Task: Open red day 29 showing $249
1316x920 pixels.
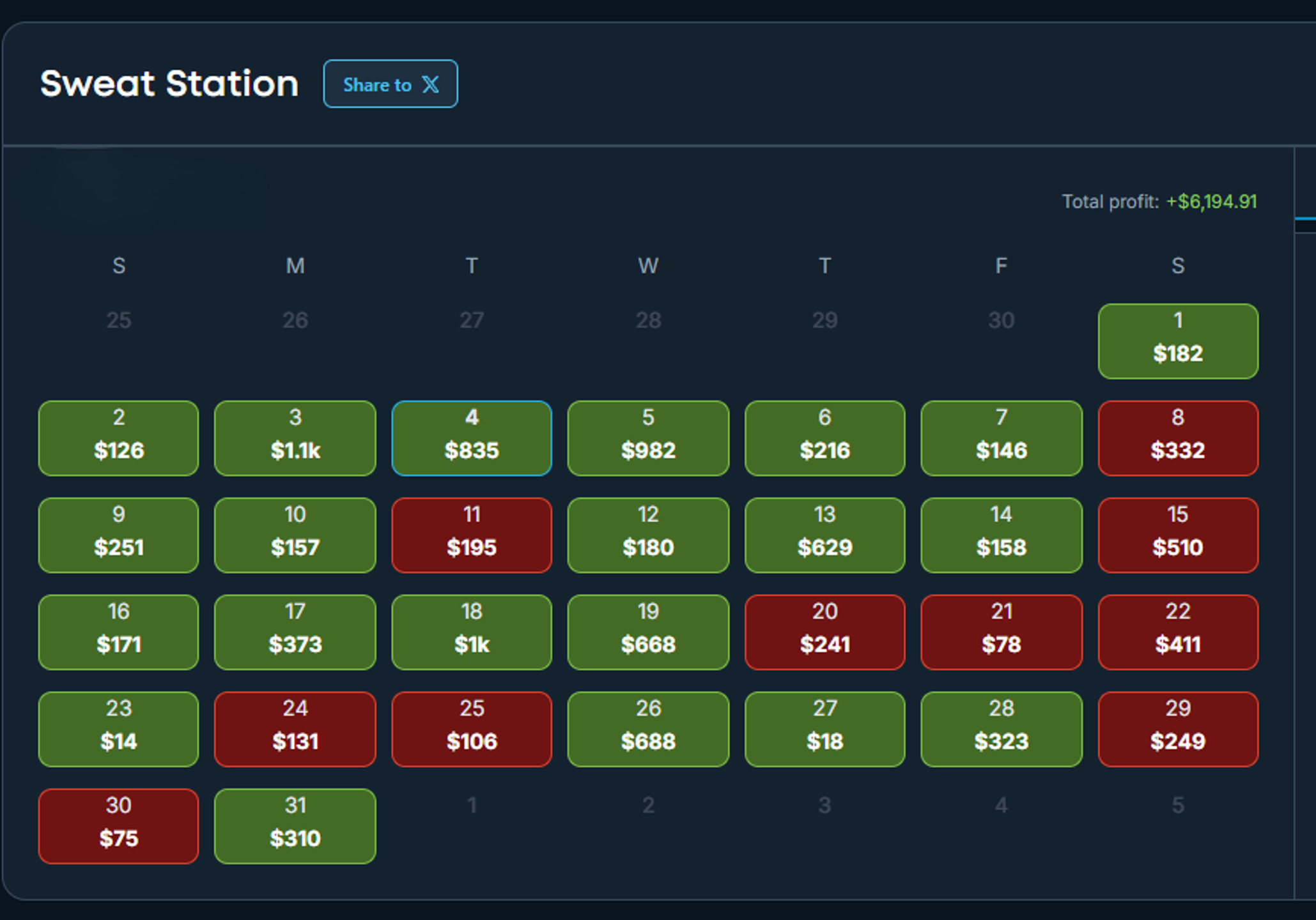Action: pyautogui.click(x=1178, y=730)
